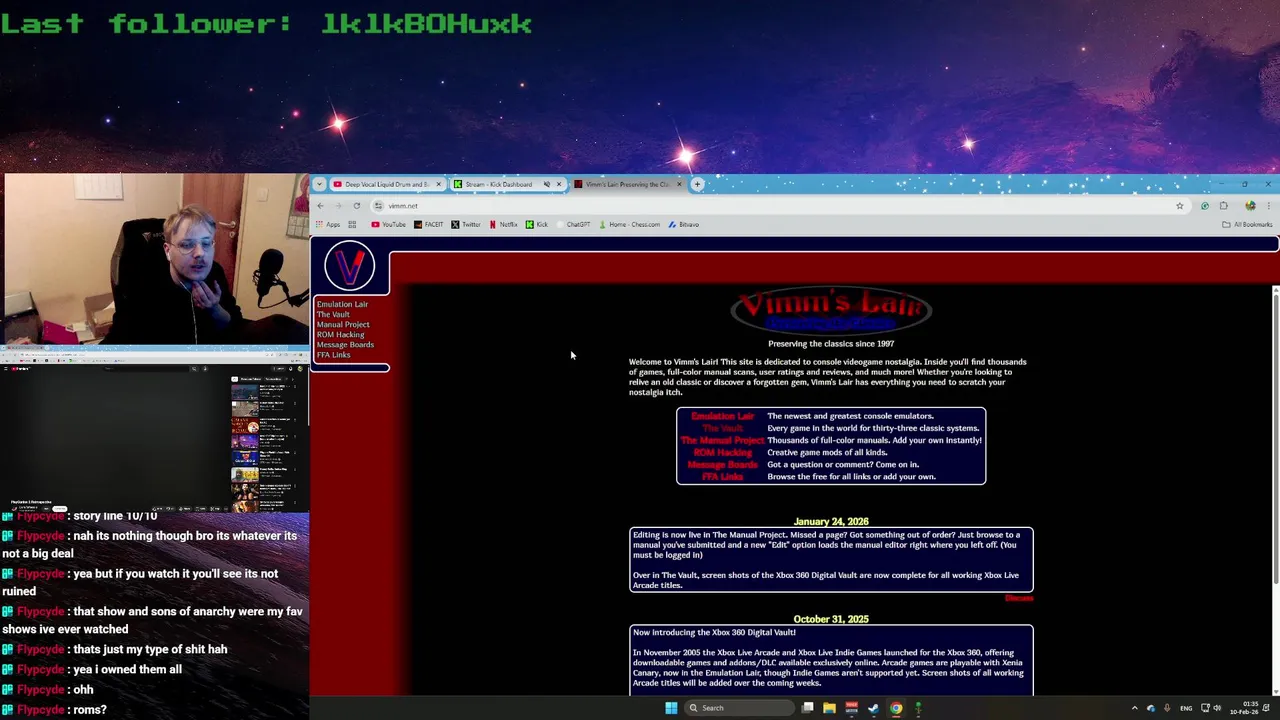This screenshot has width=1280, height=720.
Task: Open Steam from the taskbar
Action: point(873,708)
